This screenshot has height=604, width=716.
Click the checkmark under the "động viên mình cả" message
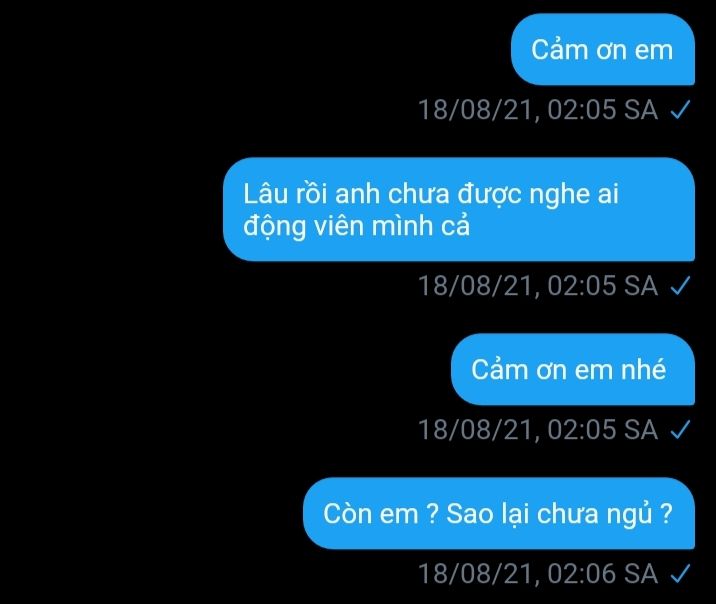pos(680,286)
